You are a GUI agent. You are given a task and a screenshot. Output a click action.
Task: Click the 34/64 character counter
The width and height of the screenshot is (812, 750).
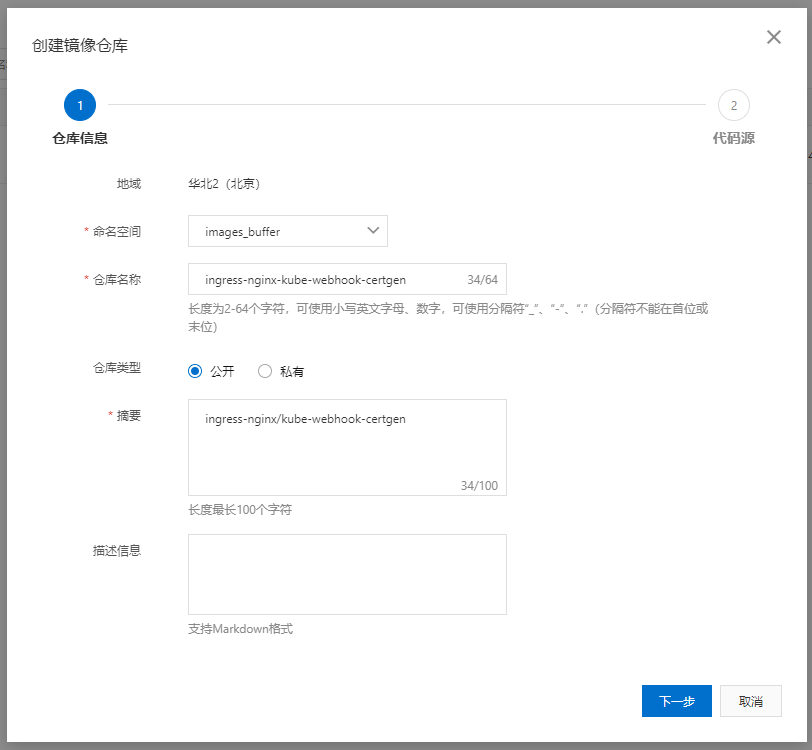pos(482,280)
